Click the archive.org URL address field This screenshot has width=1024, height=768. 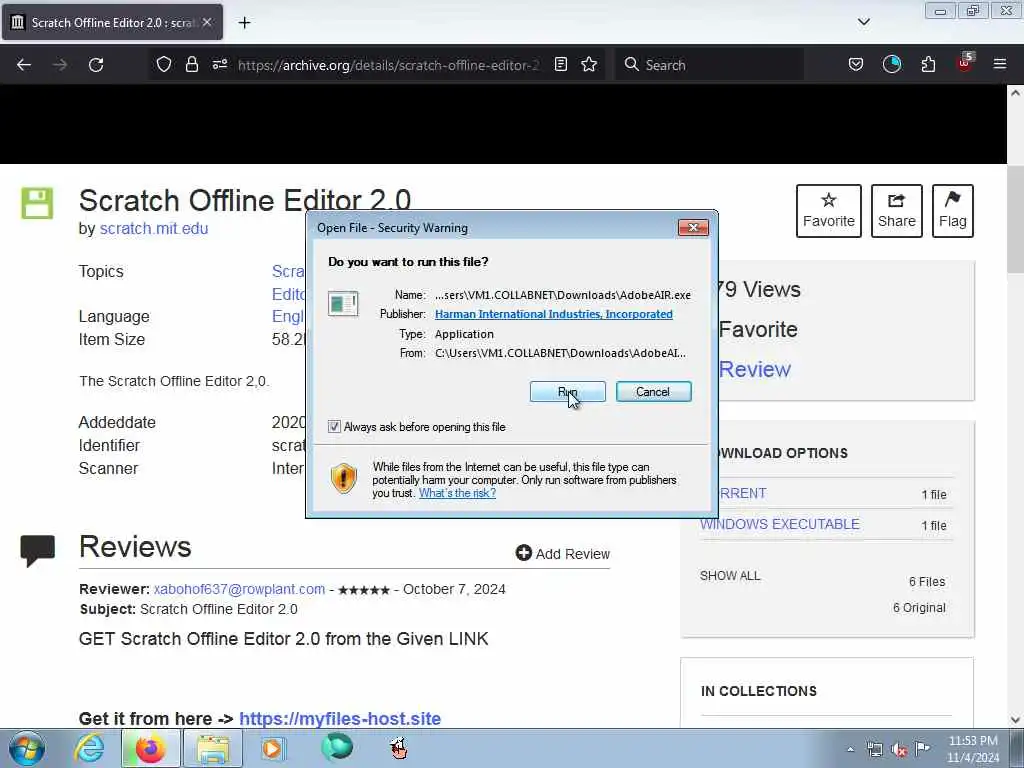click(x=389, y=65)
